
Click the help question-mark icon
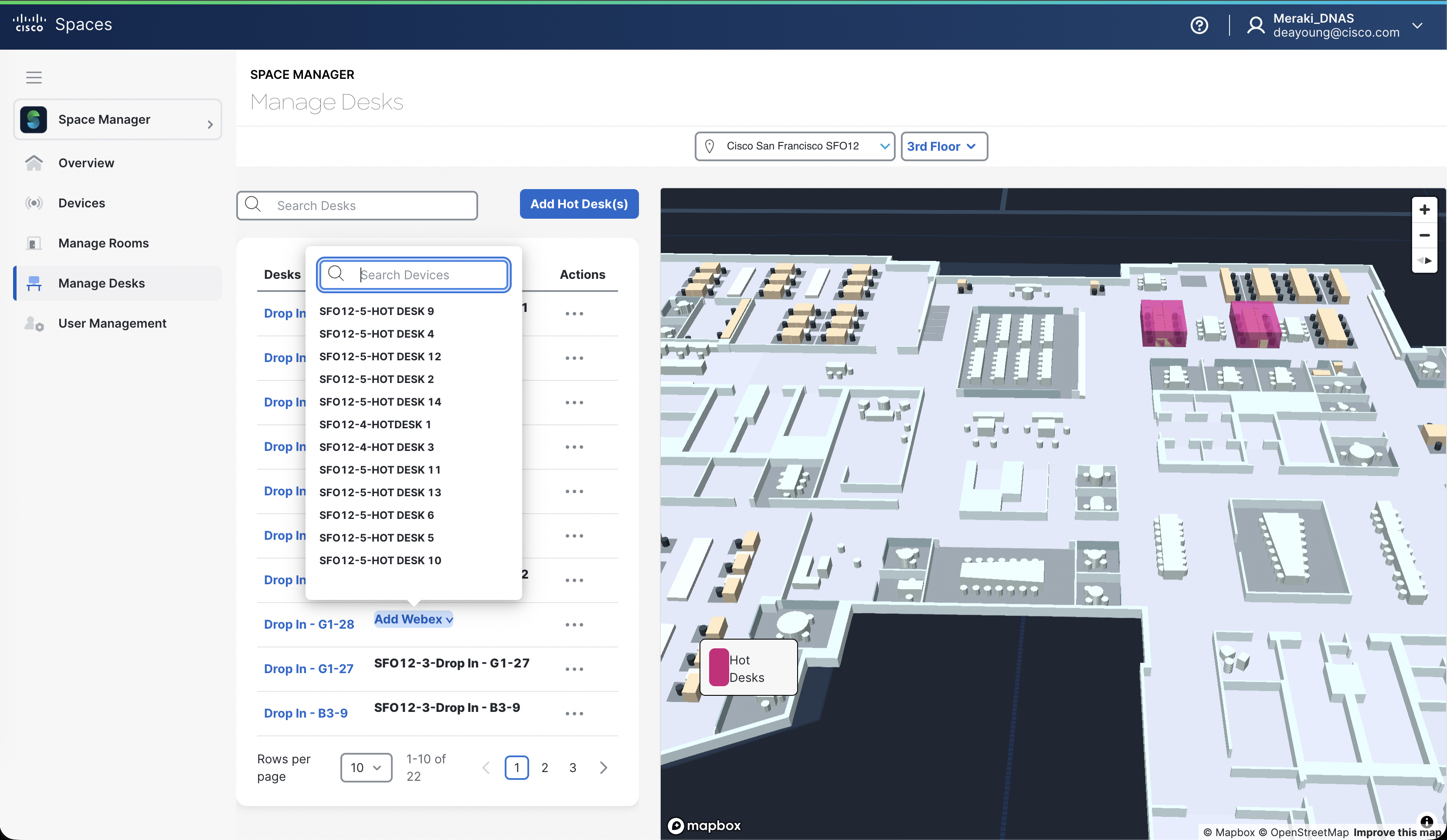(x=1199, y=25)
